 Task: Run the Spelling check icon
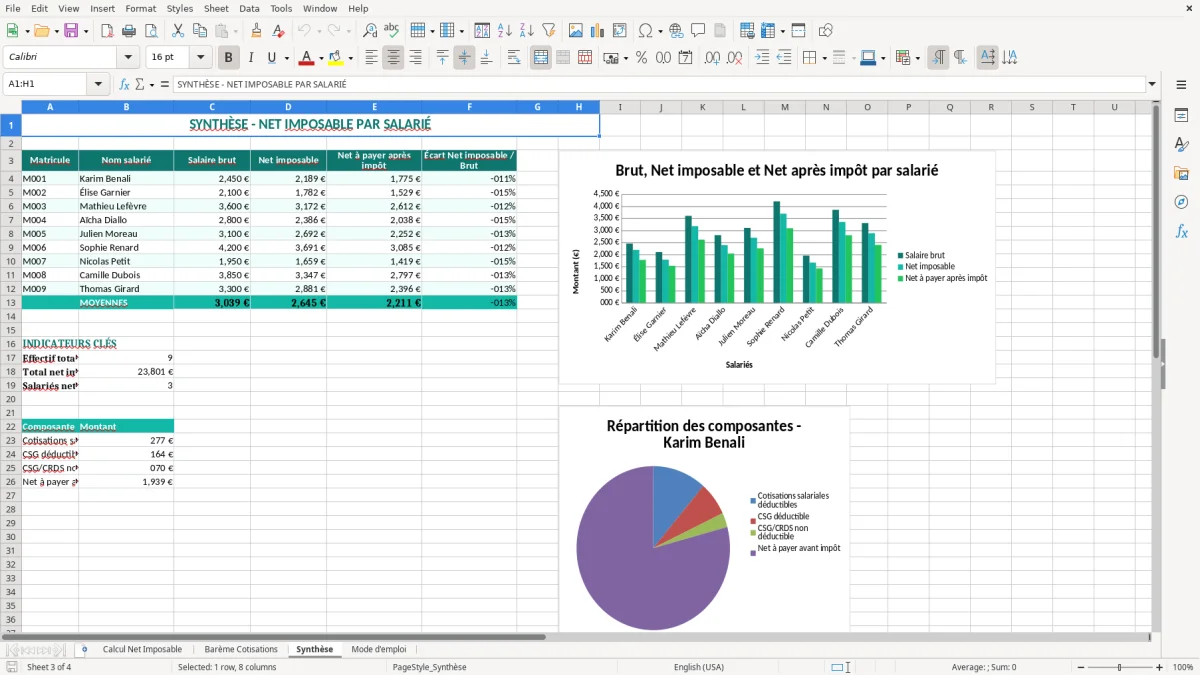coord(392,31)
